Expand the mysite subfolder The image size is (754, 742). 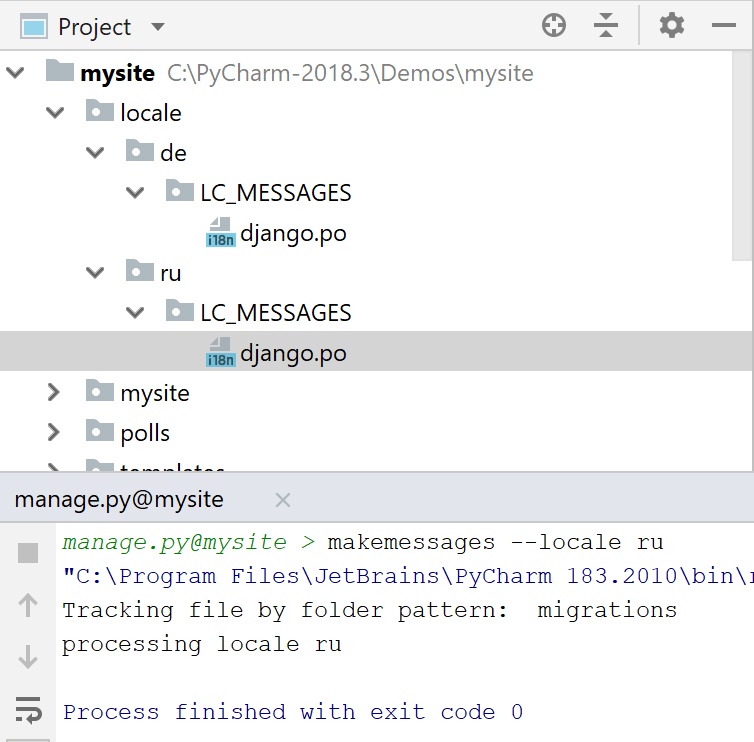[x=54, y=393]
